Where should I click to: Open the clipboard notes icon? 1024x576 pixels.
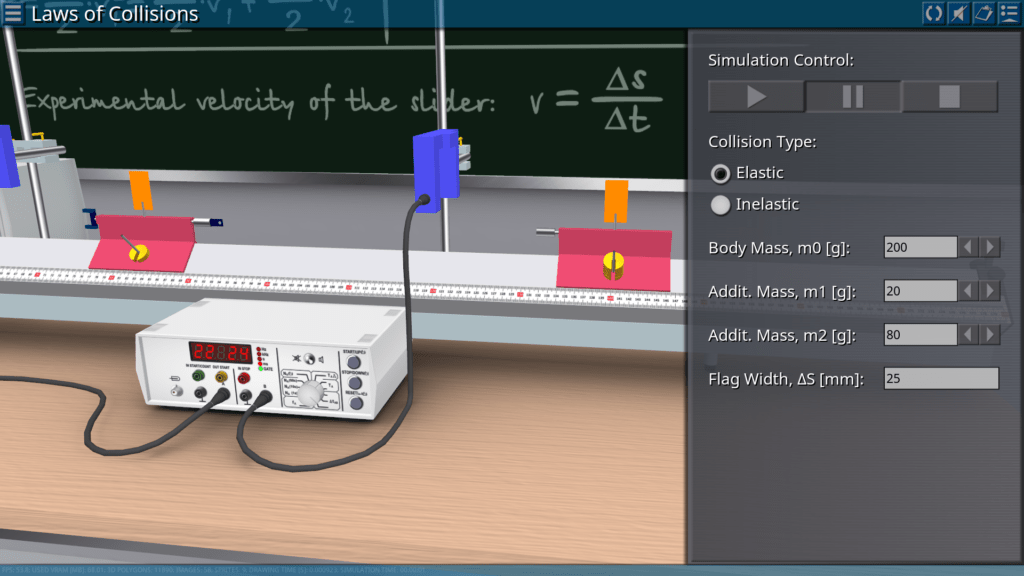click(982, 13)
